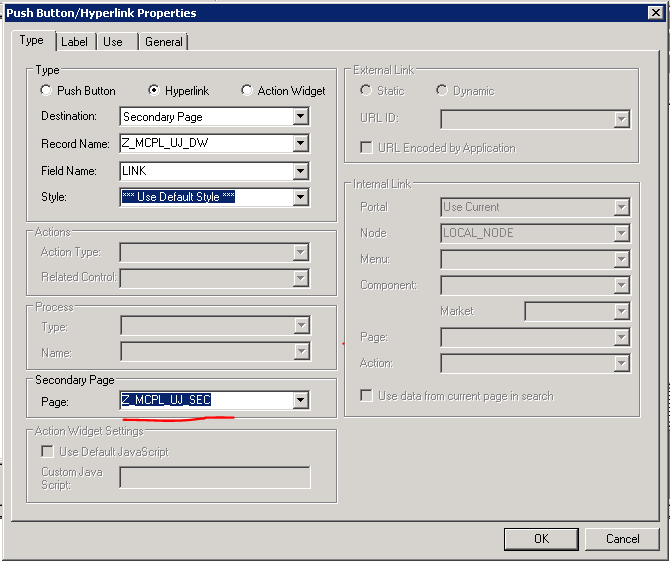
Task: Expand the Field Name dropdown
Action: (301, 171)
